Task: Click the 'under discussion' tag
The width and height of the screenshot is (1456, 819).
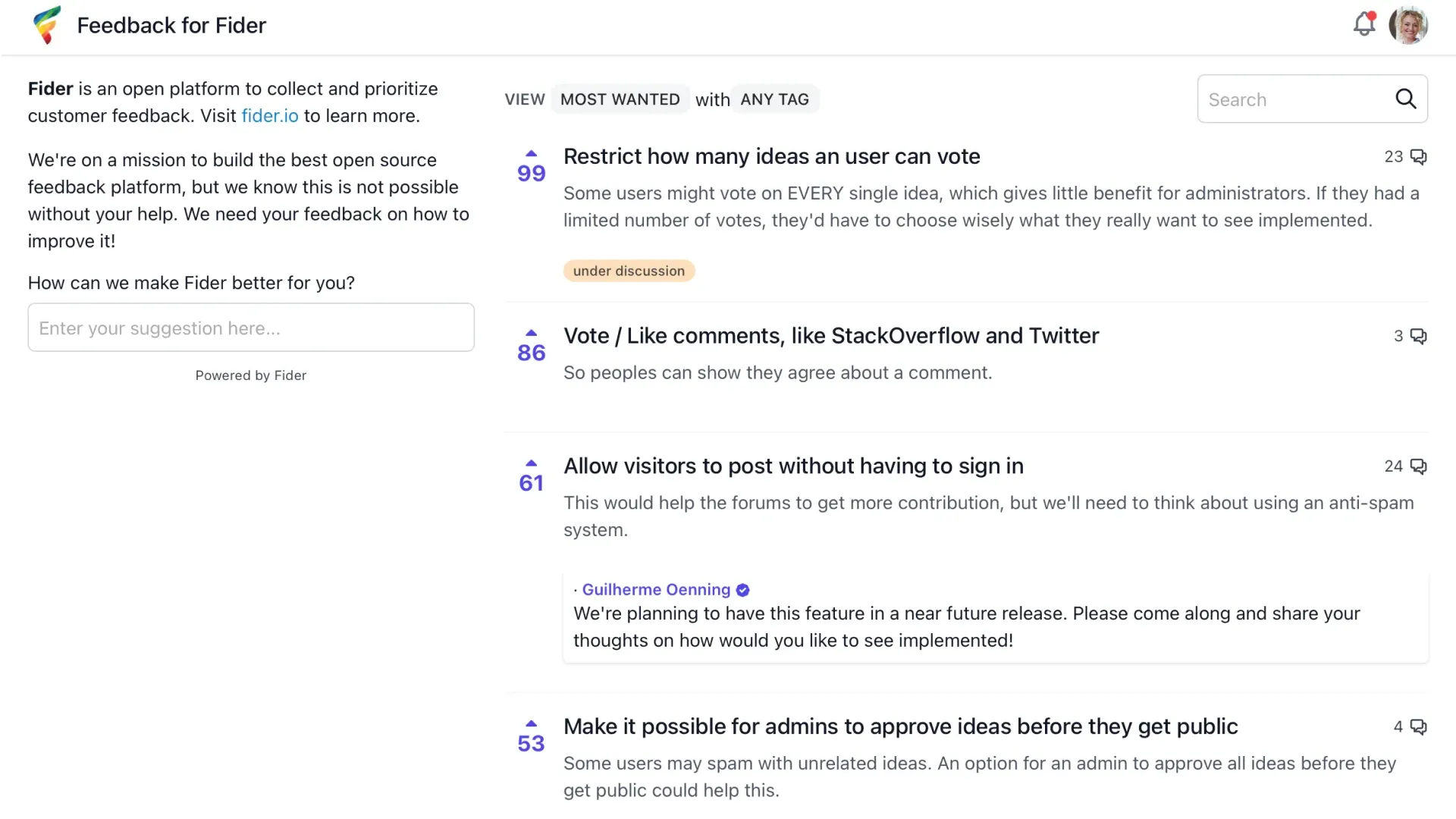Action: 629,271
